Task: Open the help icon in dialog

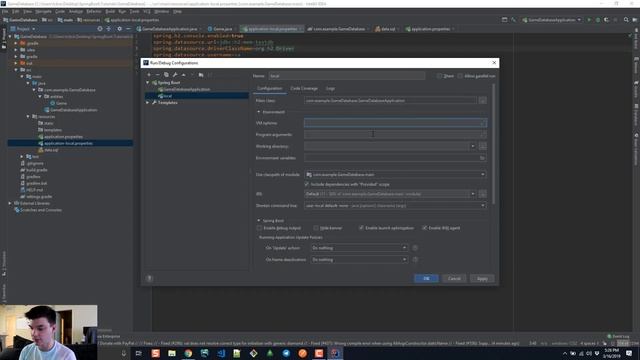Action: tap(149, 278)
